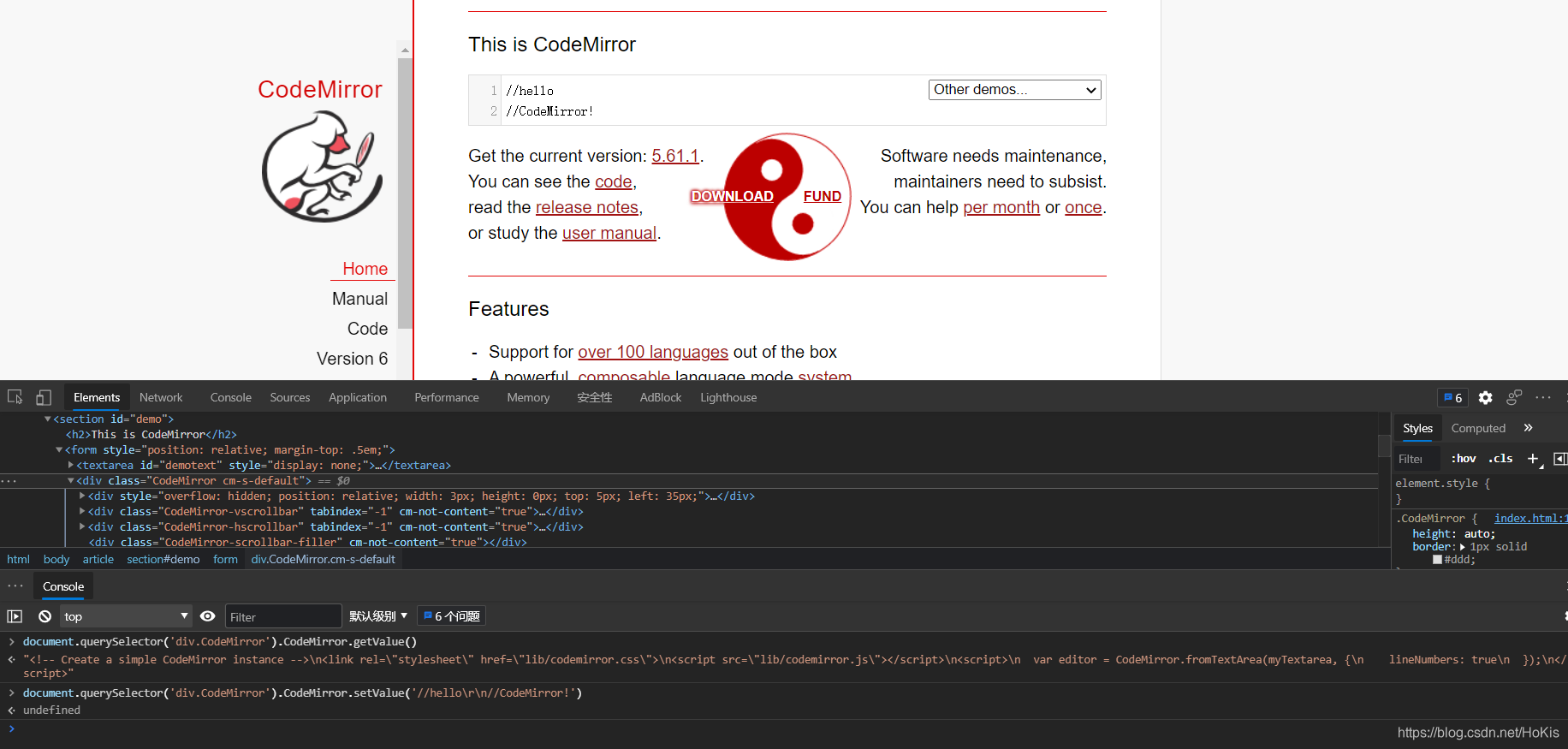Open DevTools settings gear
1568x749 pixels.
[x=1486, y=397]
